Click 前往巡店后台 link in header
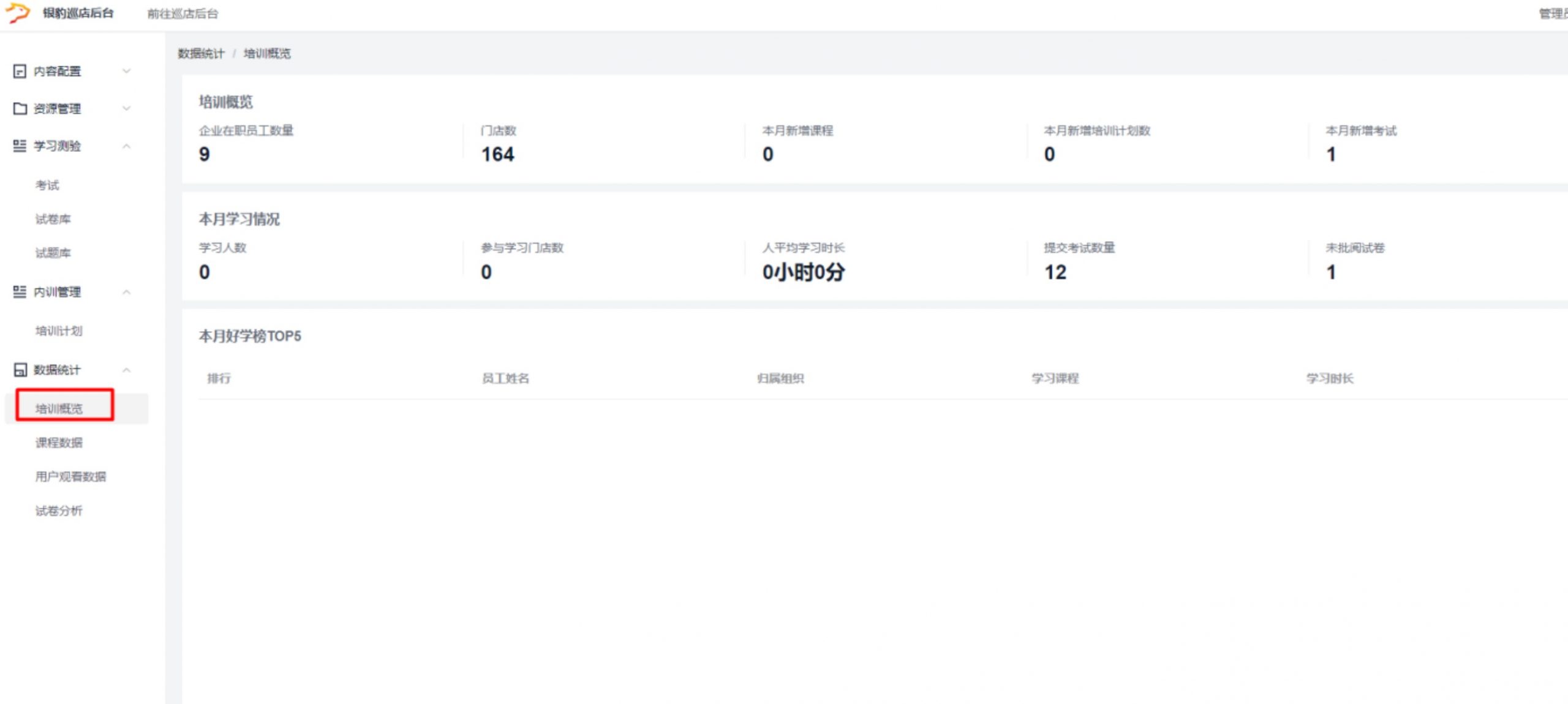The height and width of the screenshot is (704, 1568). (183, 13)
